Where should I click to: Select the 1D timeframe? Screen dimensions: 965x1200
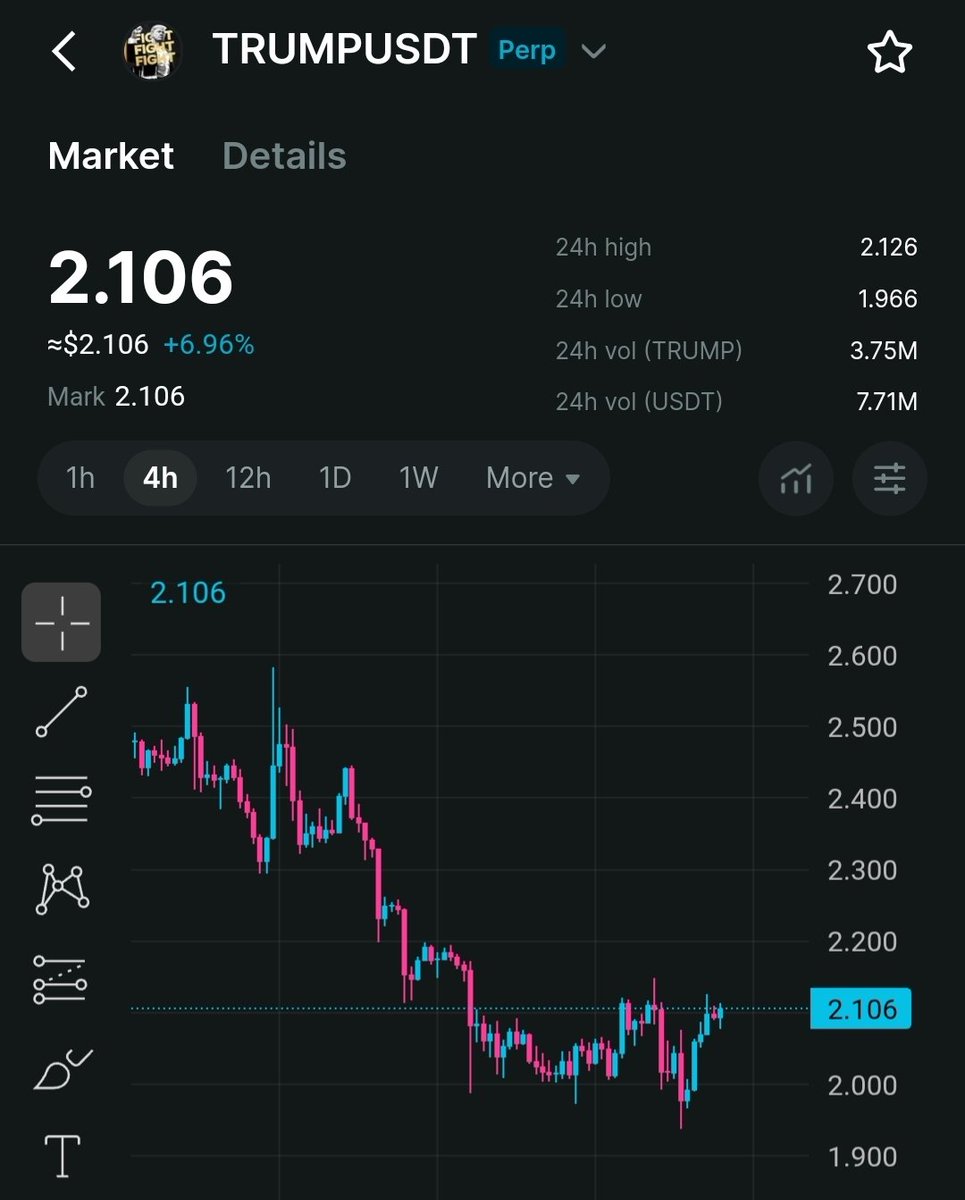point(335,478)
